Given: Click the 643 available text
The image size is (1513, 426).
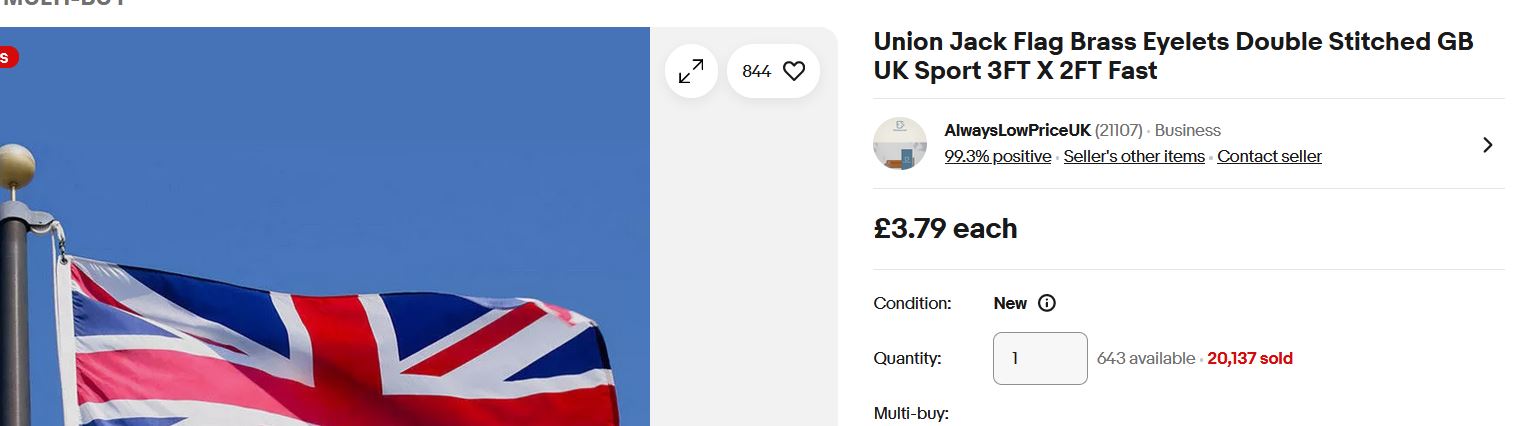Looking at the screenshot, I should click(x=1145, y=358).
